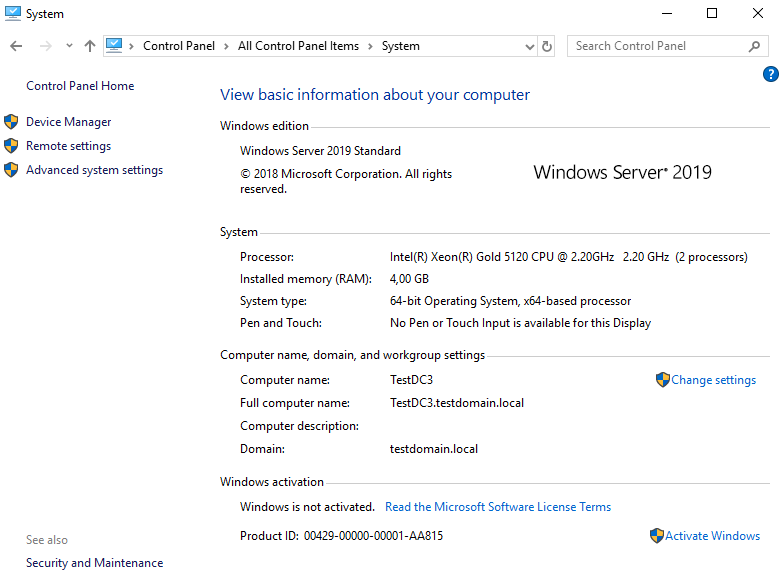Click the shield icon next to Change settings
Screen dimensions: 780x574
663,380
